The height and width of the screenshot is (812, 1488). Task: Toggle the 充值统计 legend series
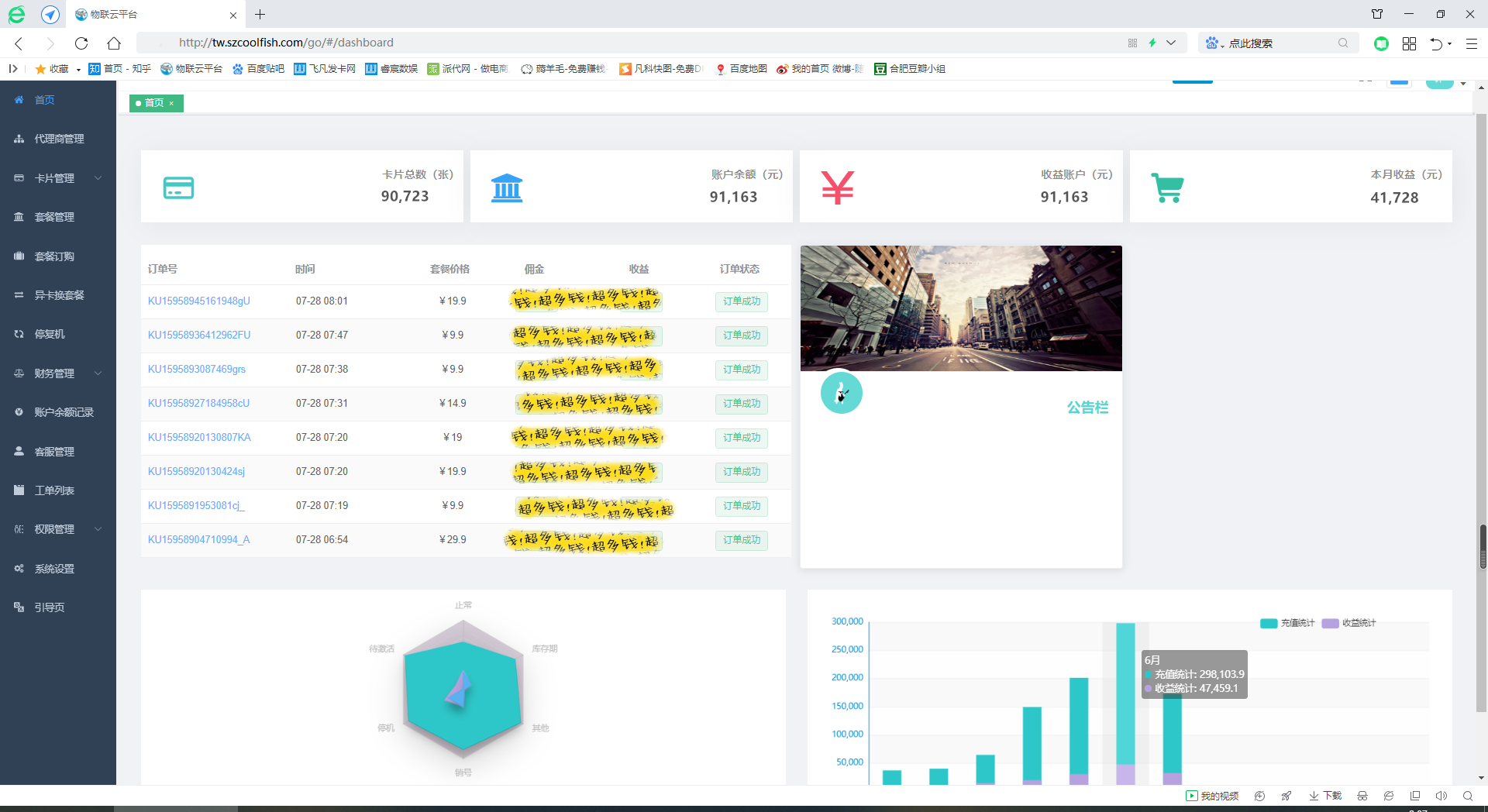(x=1287, y=623)
